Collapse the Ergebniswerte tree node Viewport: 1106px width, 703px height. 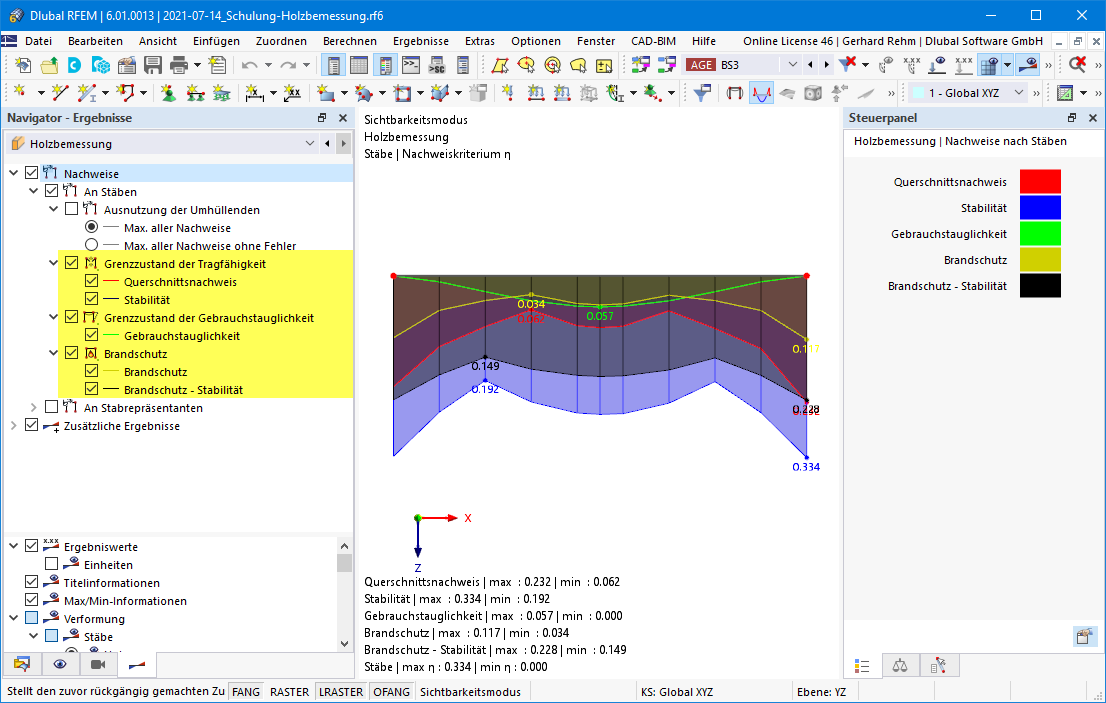13,546
